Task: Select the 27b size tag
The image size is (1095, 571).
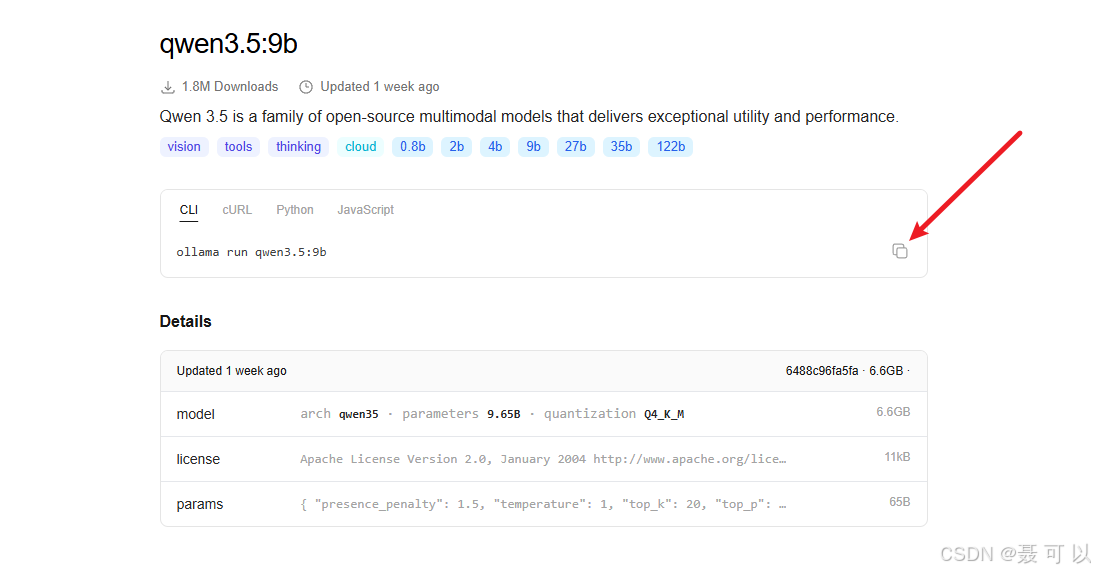Action: [x=575, y=147]
